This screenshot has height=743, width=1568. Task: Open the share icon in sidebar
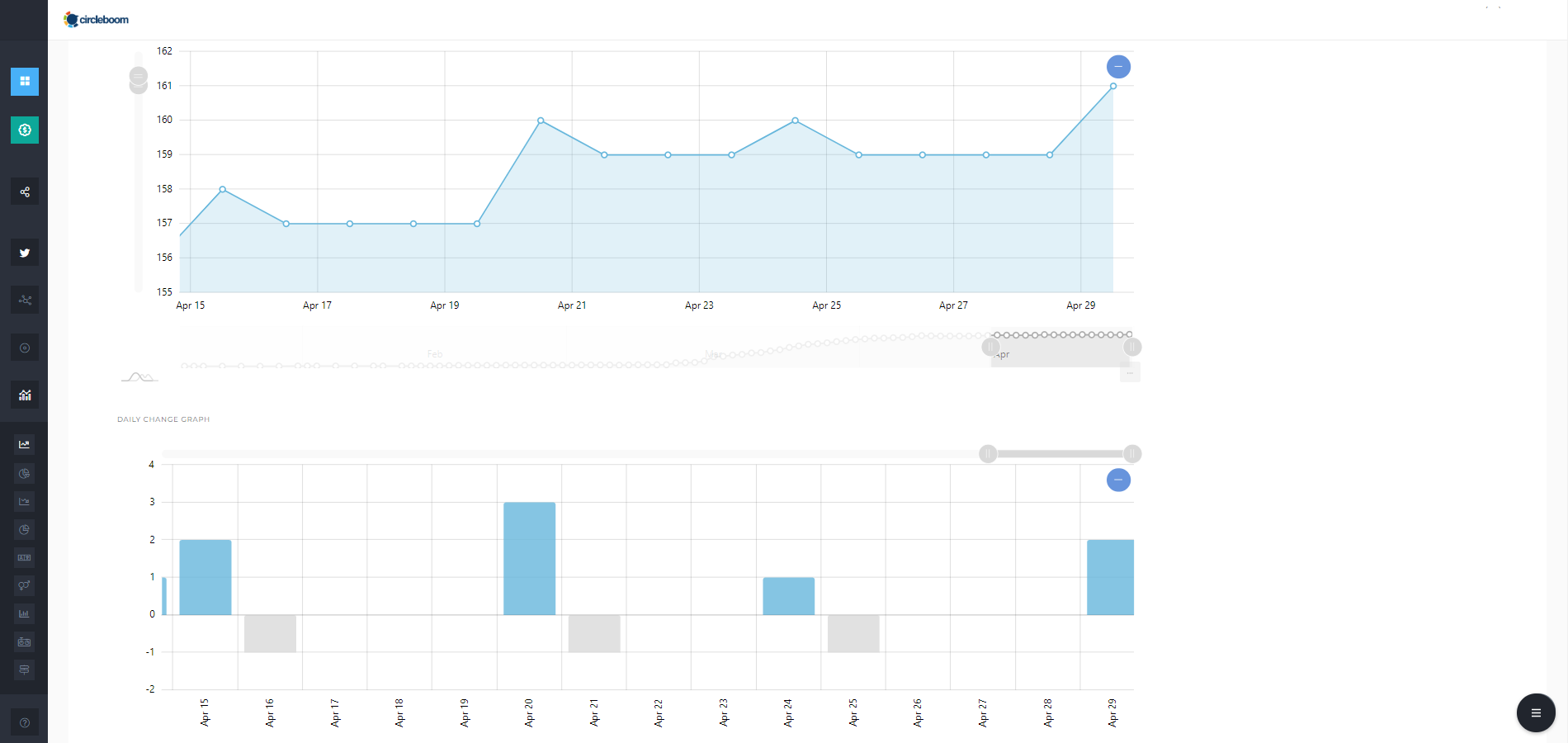25,192
